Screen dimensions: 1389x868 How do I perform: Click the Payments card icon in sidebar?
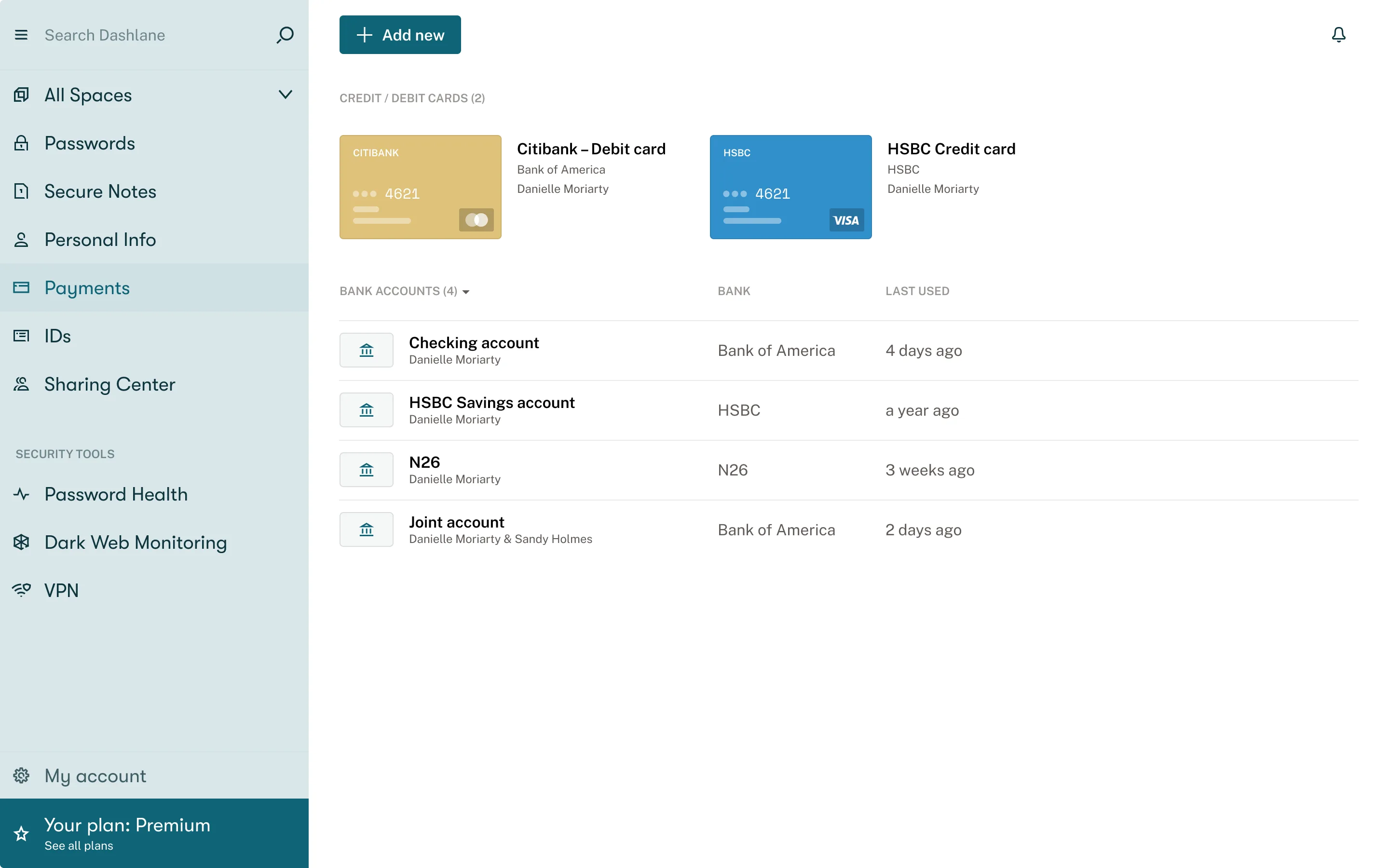pyautogui.click(x=21, y=287)
